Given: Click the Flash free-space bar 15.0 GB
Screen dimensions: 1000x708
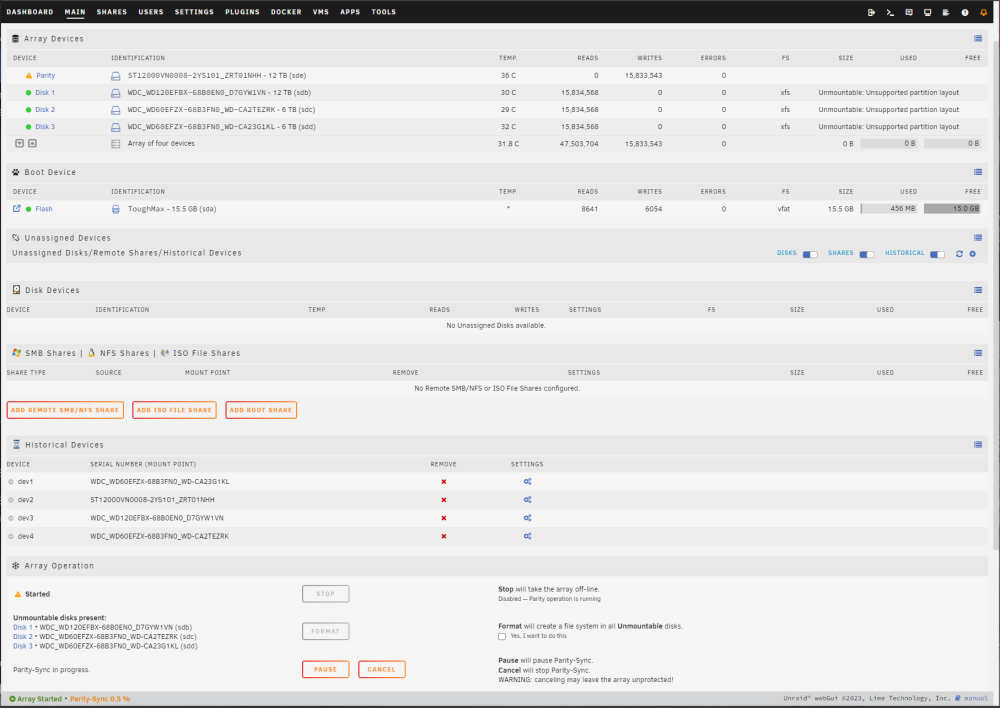Looking at the screenshot, I should 952,209.
